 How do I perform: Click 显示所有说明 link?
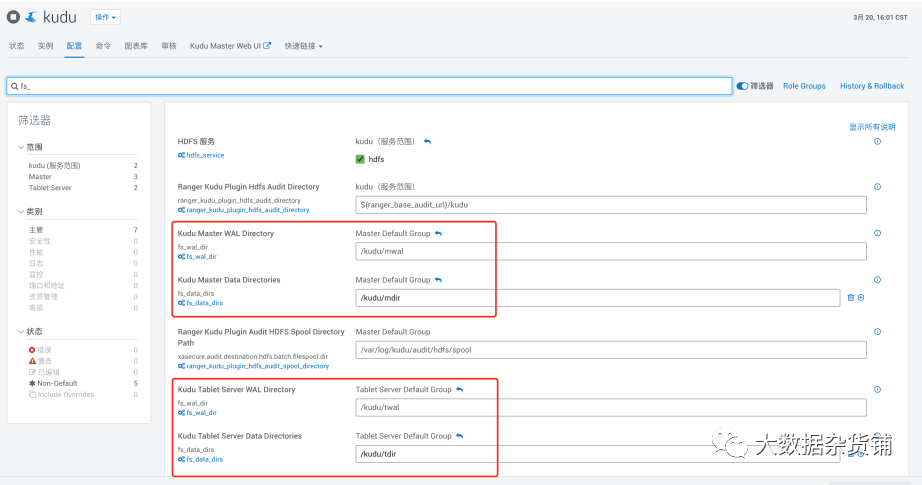click(x=872, y=127)
